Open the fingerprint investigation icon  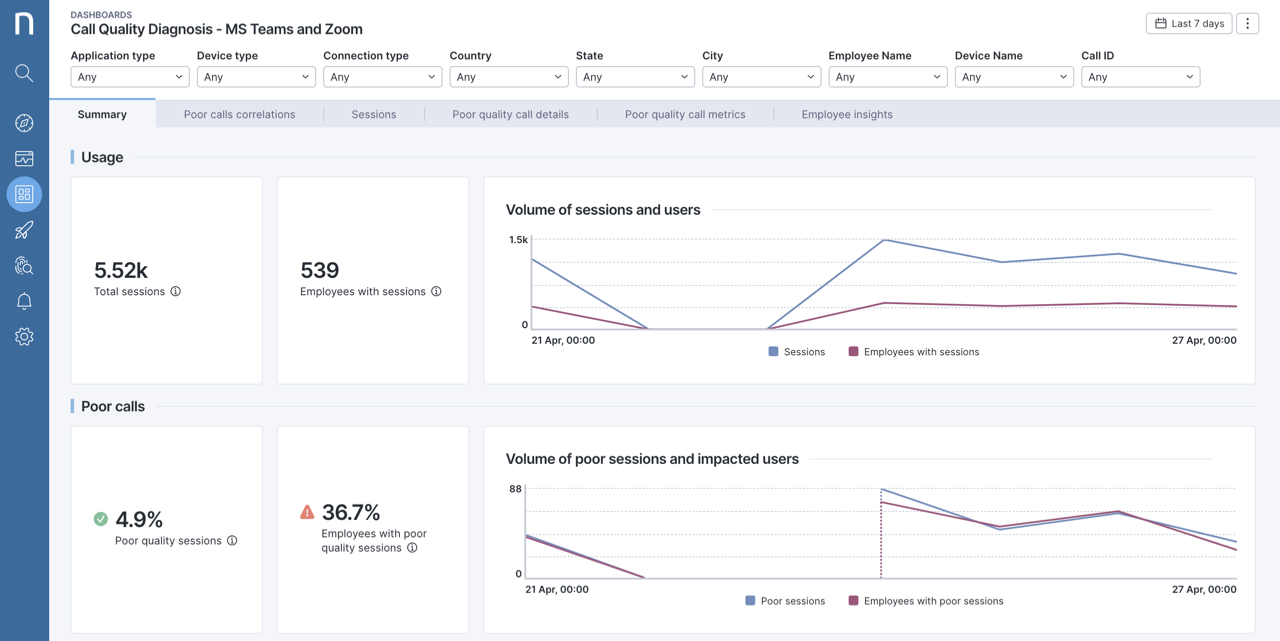click(x=24, y=265)
